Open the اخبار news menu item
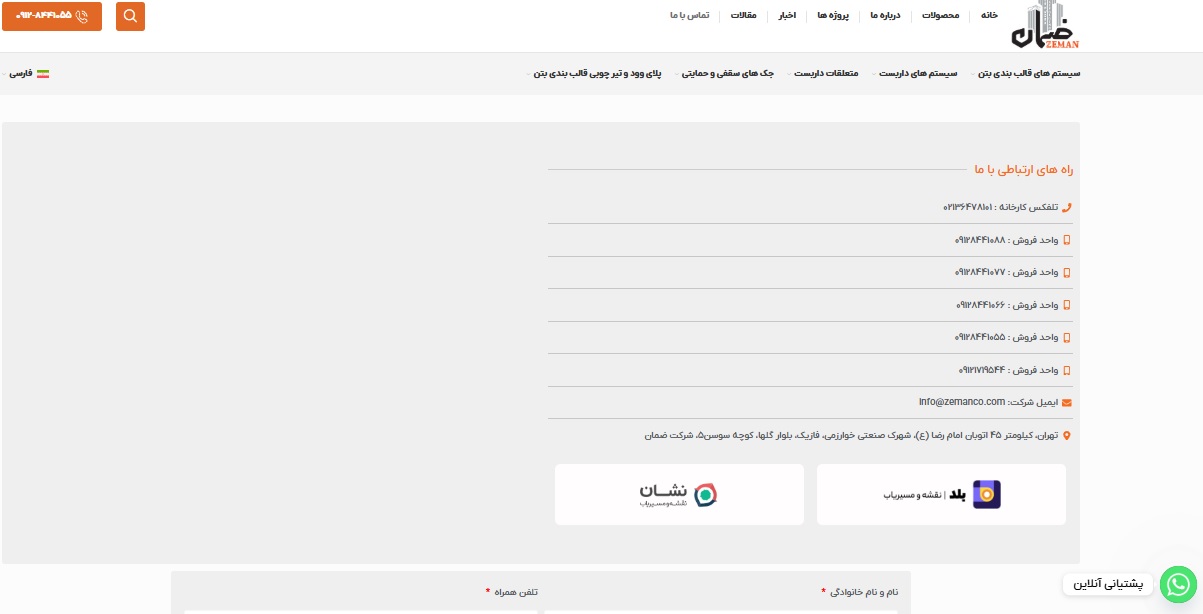 pos(787,15)
